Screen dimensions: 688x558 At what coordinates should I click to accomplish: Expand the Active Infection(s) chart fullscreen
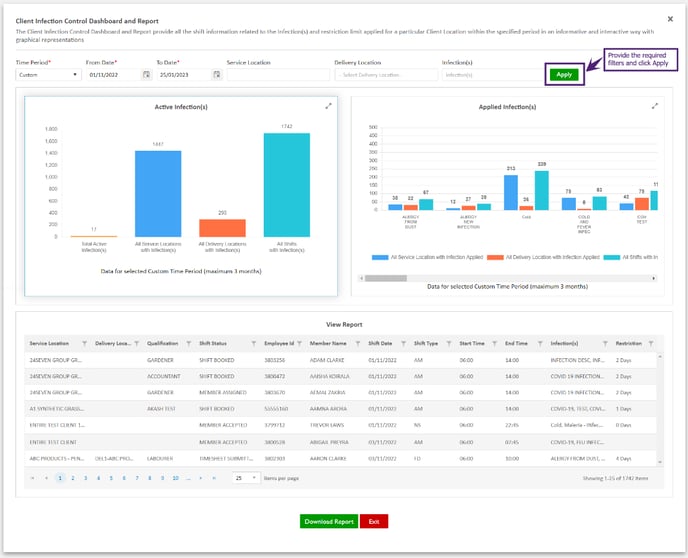(x=328, y=106)
